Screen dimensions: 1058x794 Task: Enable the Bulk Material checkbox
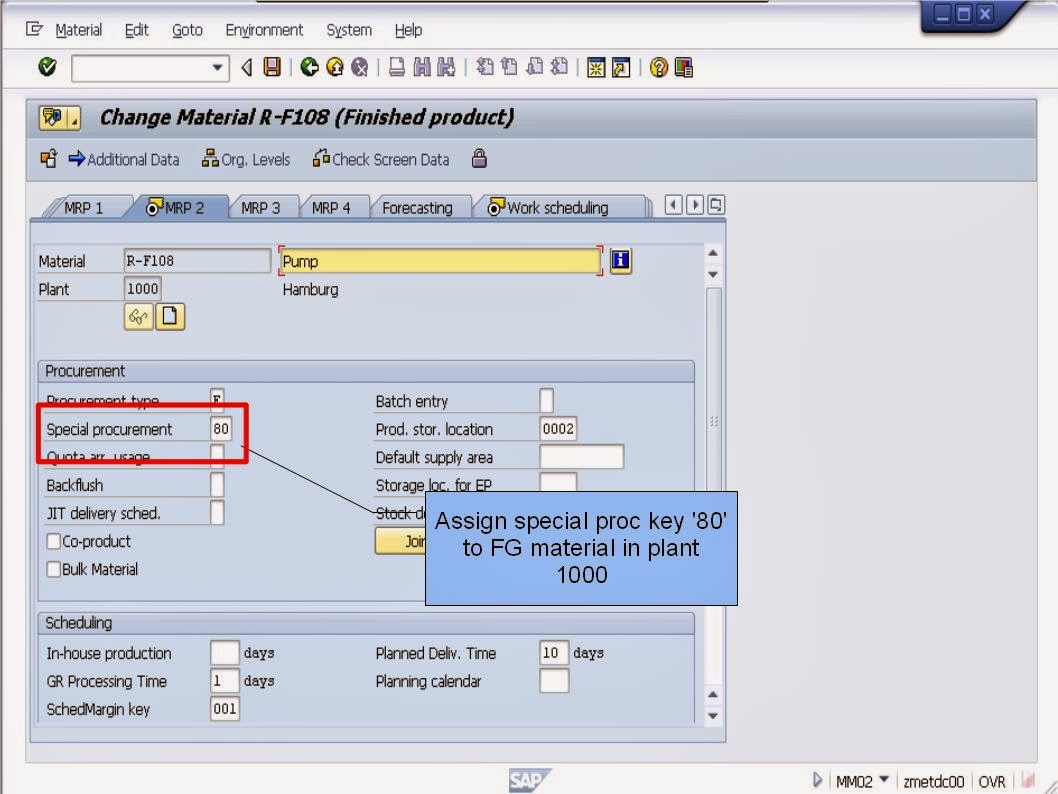point(51,569)
